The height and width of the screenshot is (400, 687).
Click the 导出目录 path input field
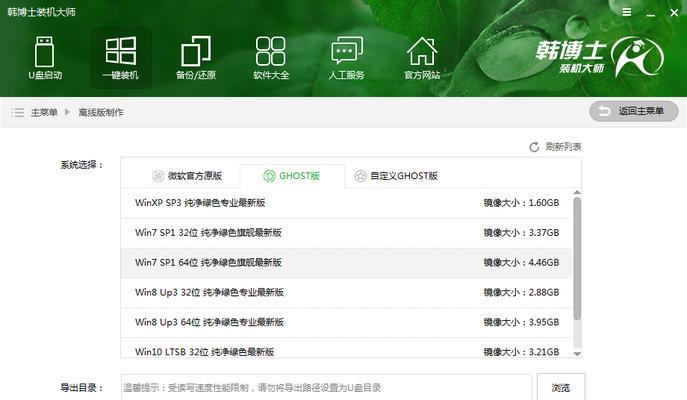tap(326, 387)
